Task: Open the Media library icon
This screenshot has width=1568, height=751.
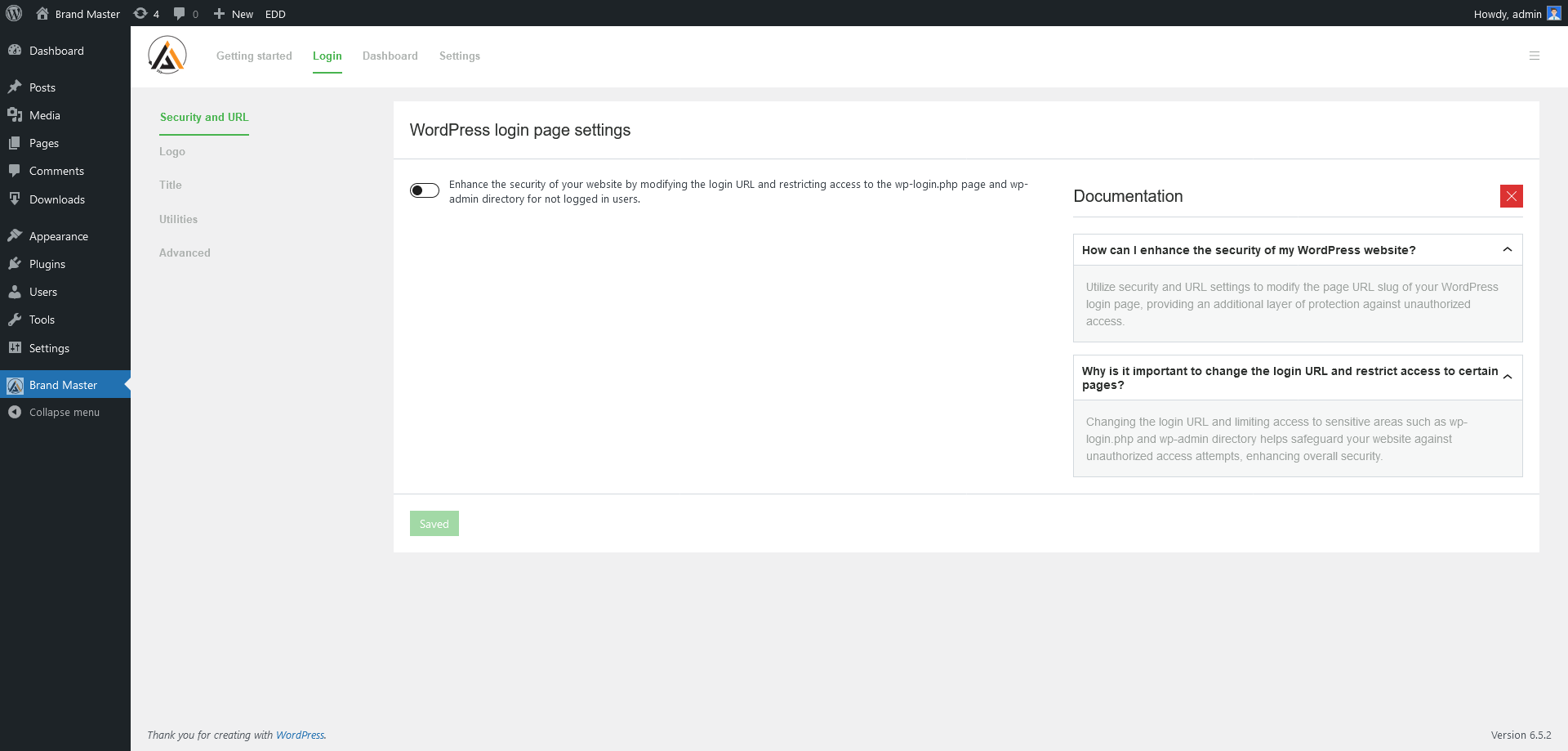Action: (x=15, y=115)
